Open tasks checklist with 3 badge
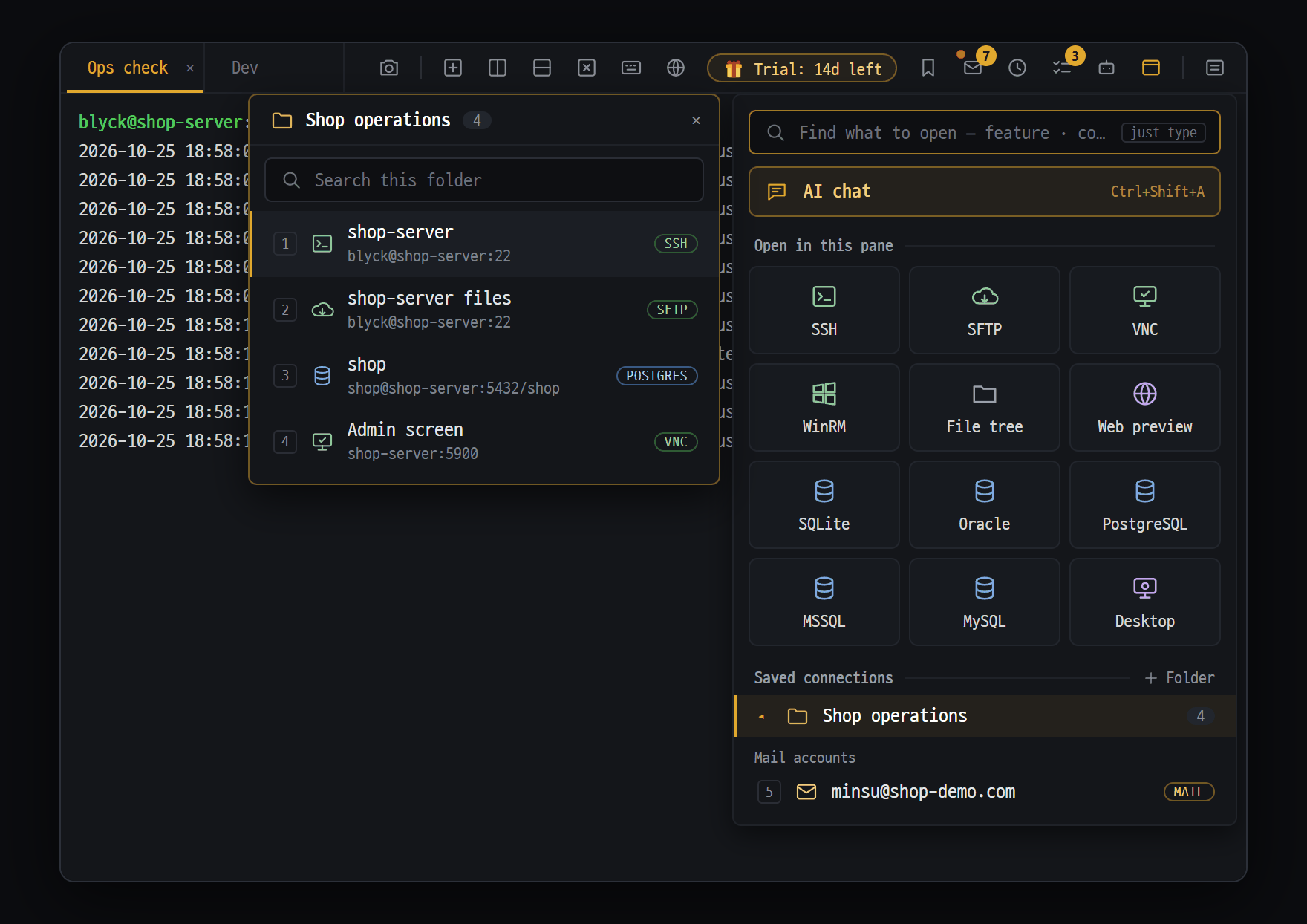Image resolution: width=1307 pixels, height=924 pixels. 1062,68
